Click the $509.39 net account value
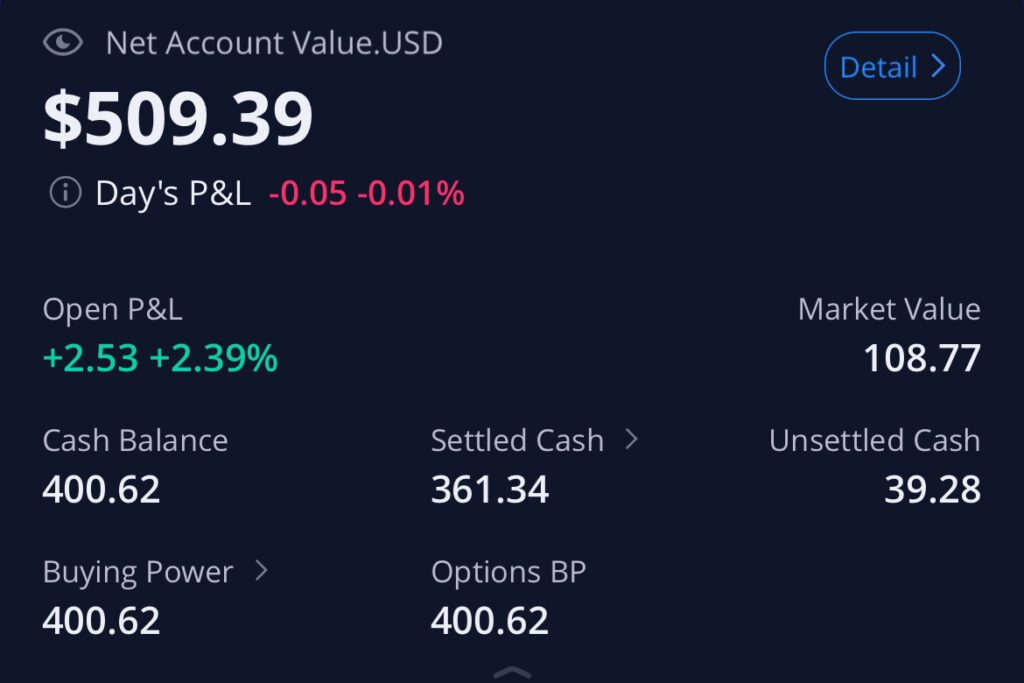This screenshot has height=683, width=1024. [x=178, y=120]
